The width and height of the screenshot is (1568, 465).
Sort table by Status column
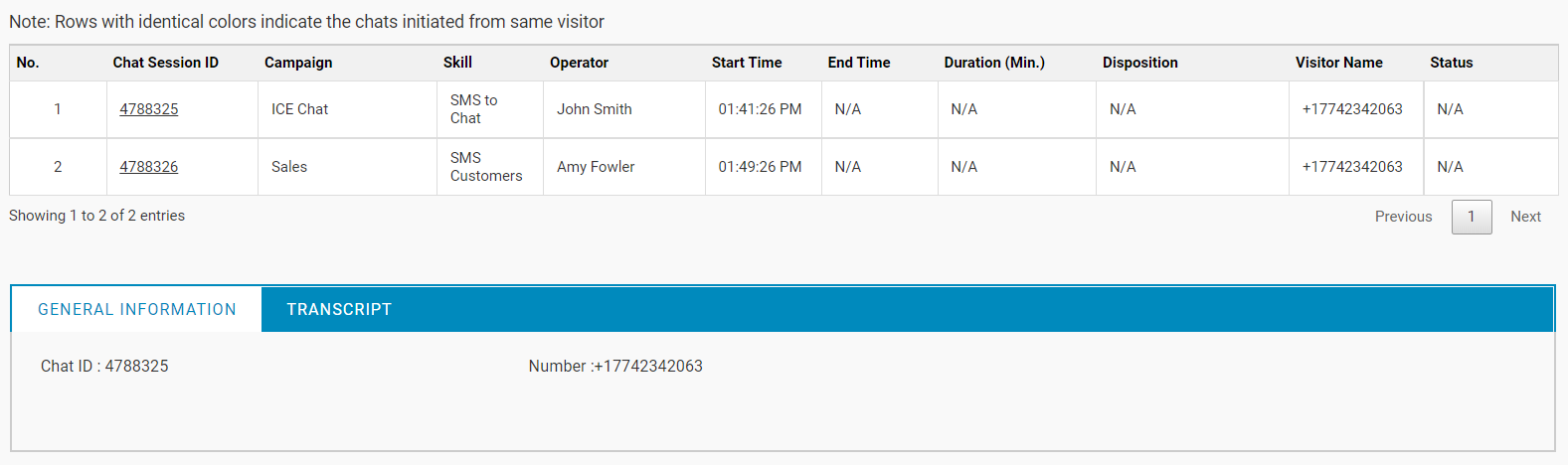[1451, 63]
